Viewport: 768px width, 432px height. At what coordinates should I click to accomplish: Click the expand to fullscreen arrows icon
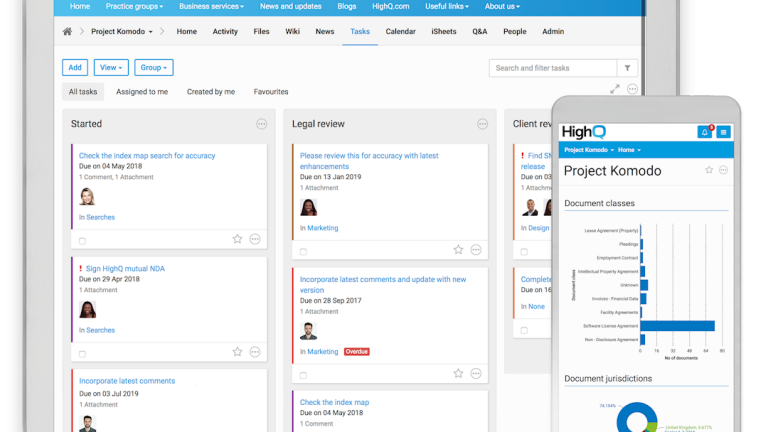(615, 89)
